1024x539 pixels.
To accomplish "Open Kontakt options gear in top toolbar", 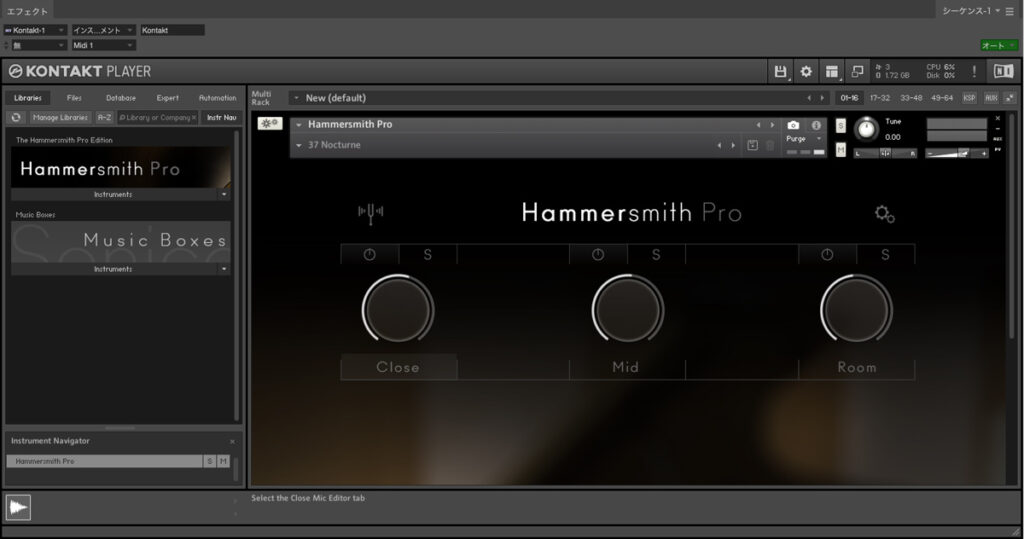I will (x=806, y=71).
